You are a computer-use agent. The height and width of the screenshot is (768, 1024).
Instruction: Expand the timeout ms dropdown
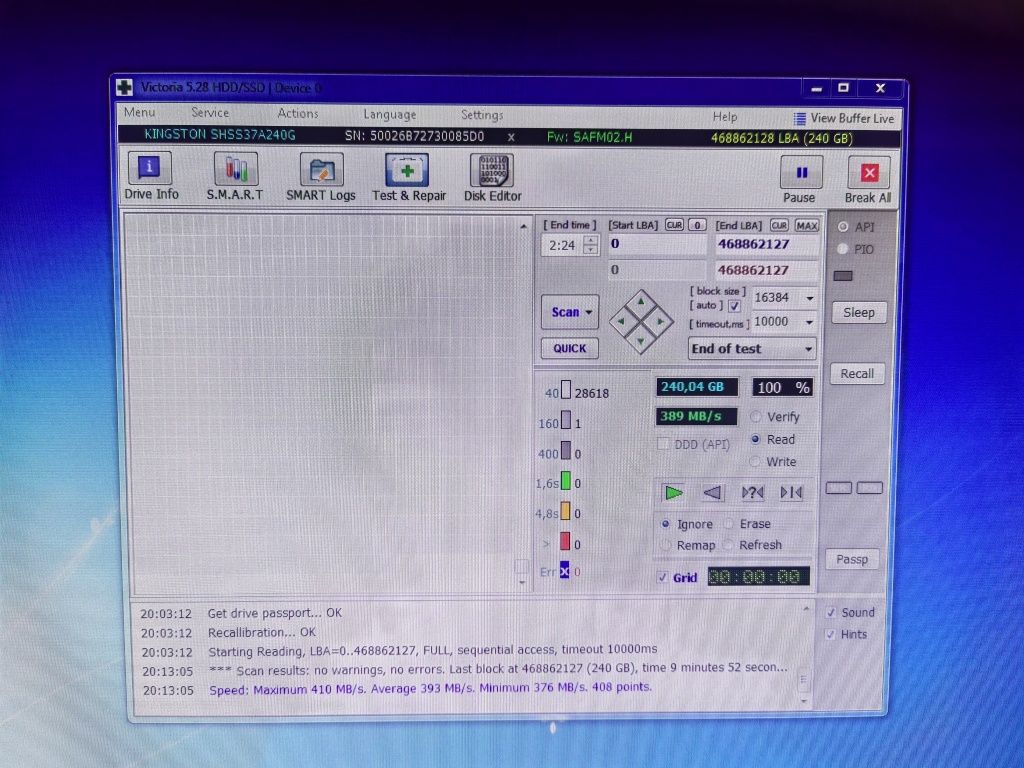pos(810,322)
